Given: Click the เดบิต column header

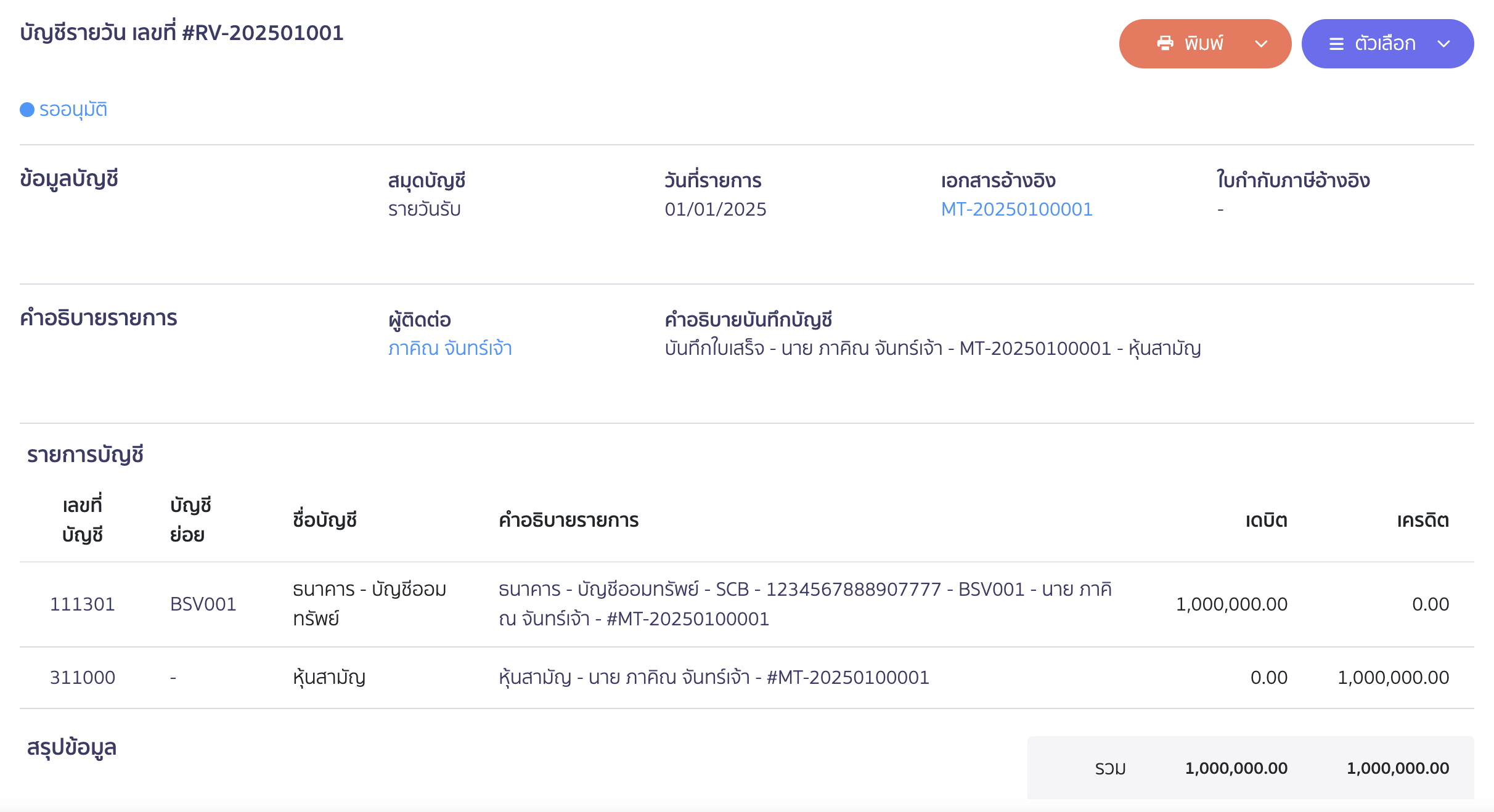Looking at the screenshot, I should coord(1267,521).
